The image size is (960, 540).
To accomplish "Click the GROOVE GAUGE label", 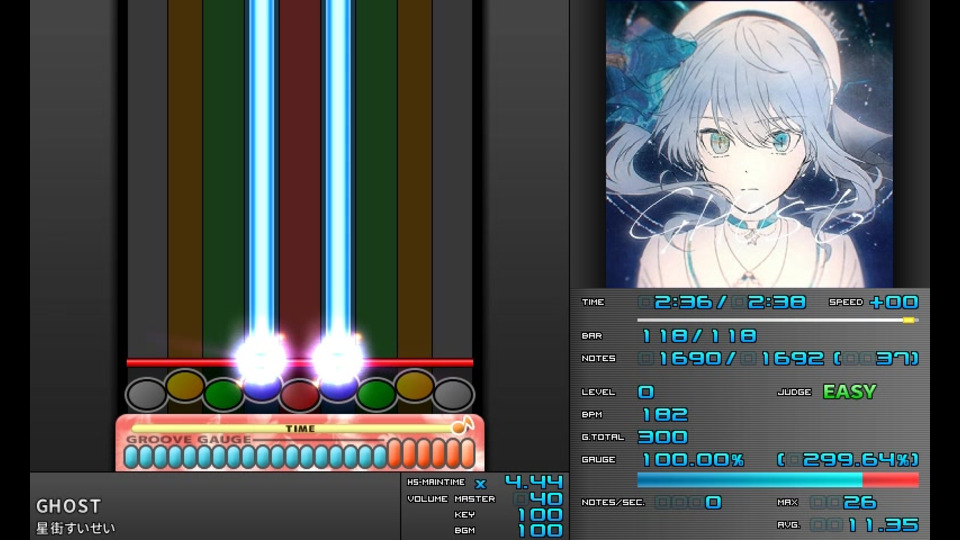I will 189,439.
